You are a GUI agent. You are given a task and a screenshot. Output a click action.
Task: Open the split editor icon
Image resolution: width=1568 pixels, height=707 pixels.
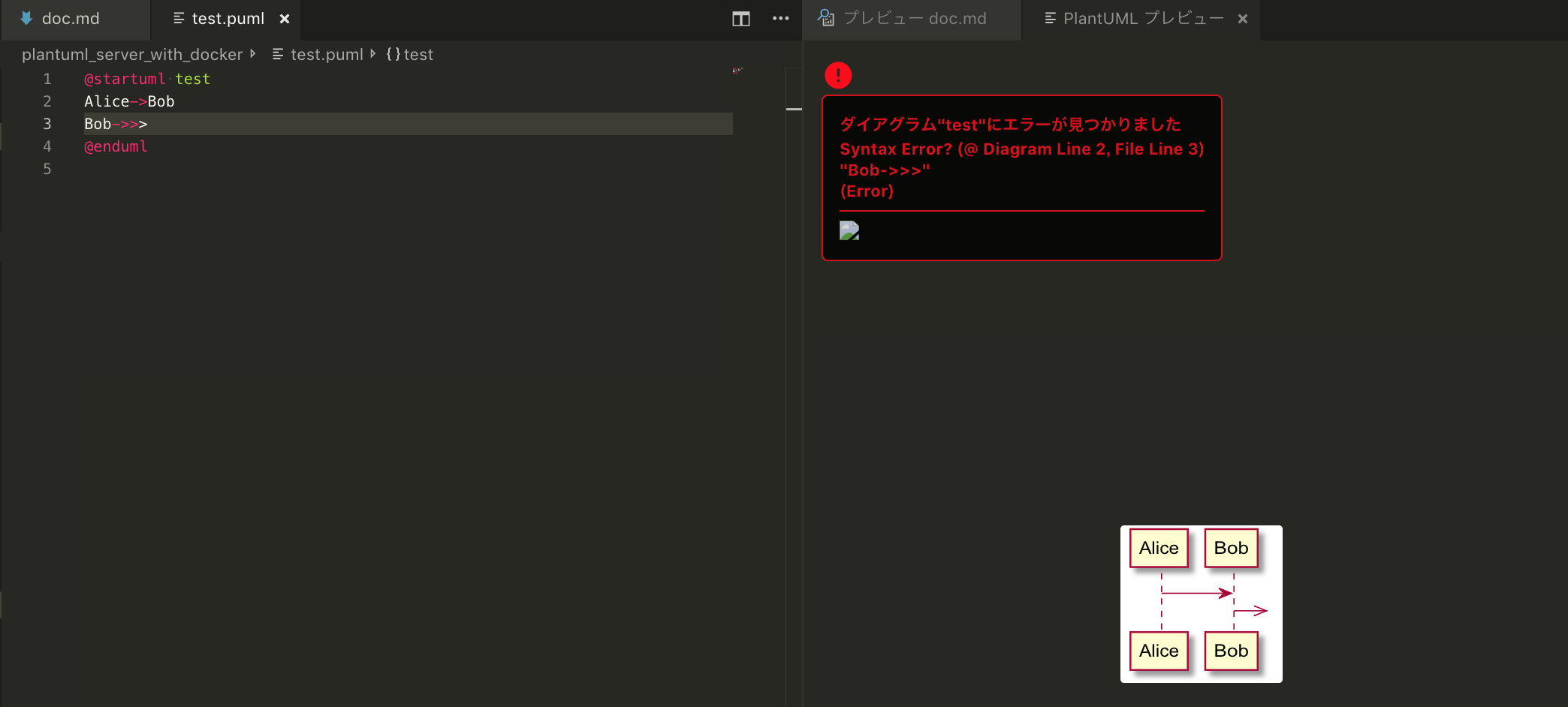coord(740,19)
